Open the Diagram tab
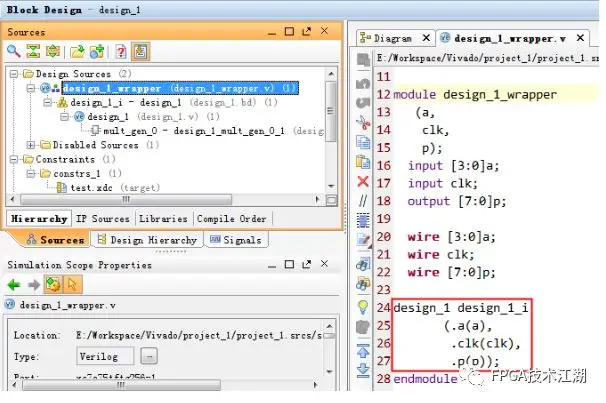Screen dimensions: 606x403 pos(392,38)
